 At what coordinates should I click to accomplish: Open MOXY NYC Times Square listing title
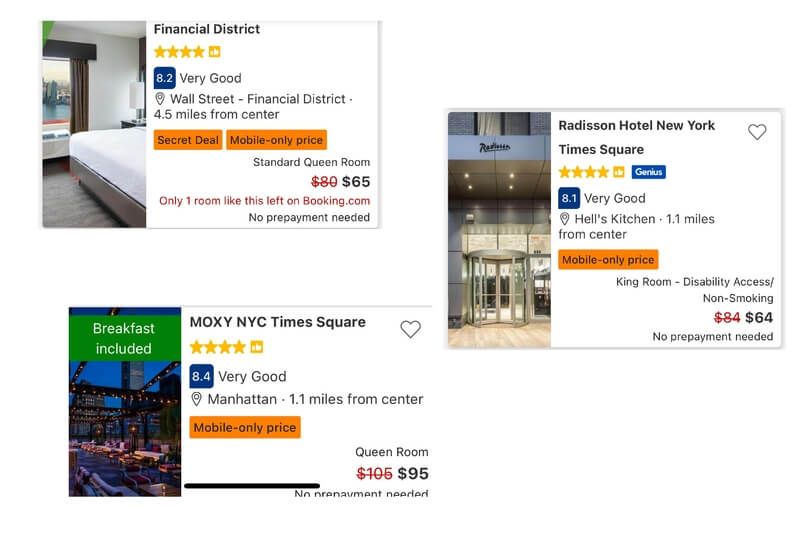pos(277,322)
